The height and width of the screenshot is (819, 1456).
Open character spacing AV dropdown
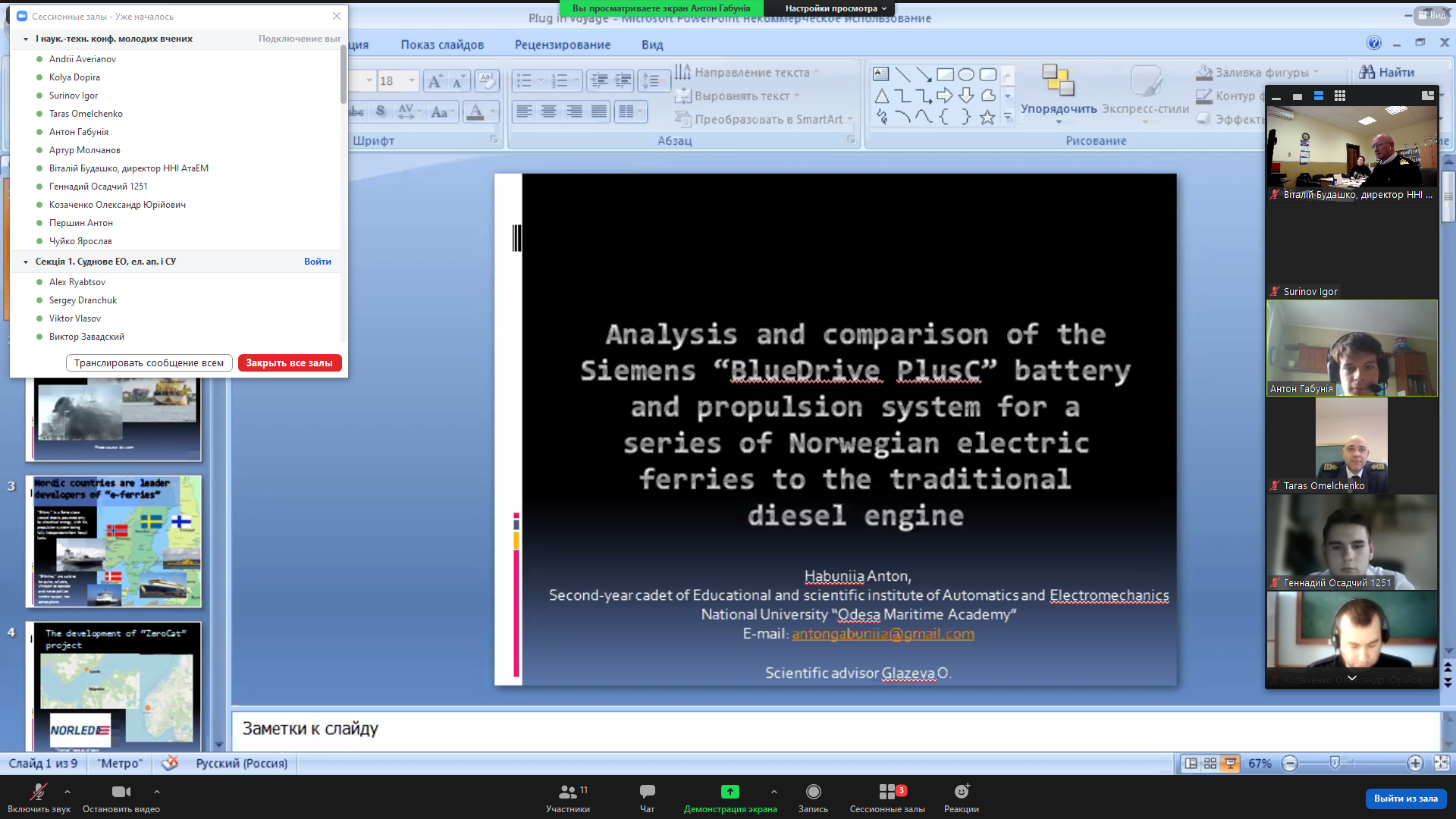click(x=408, y=111)
